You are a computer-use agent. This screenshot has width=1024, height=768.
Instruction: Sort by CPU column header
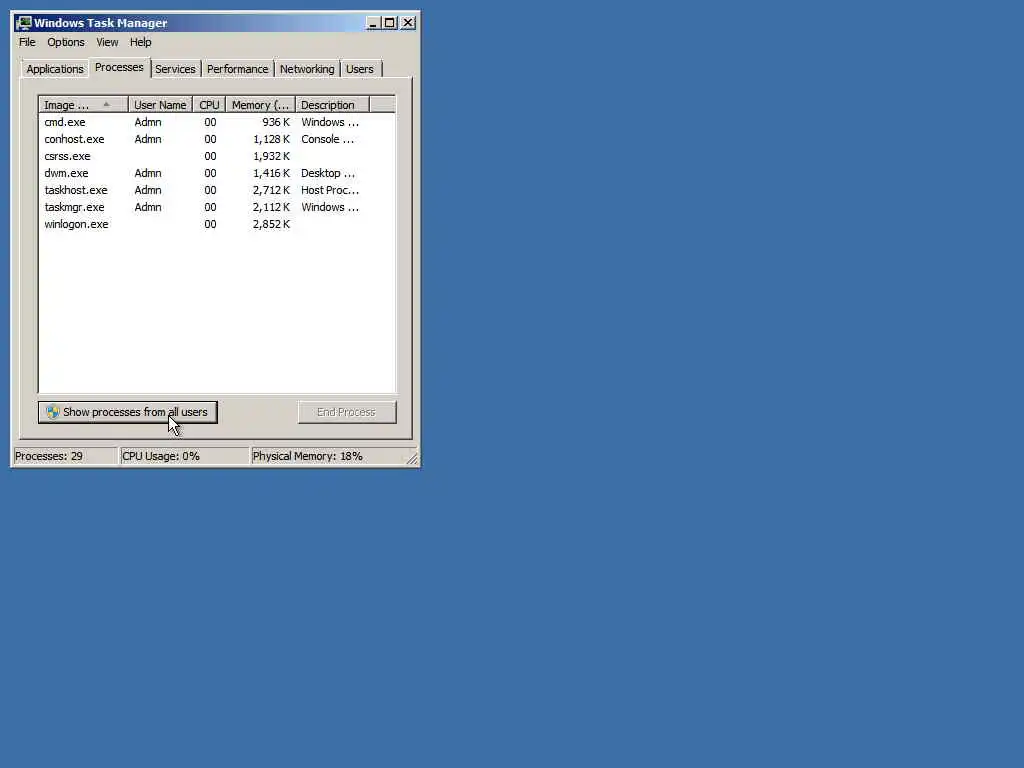209,105
